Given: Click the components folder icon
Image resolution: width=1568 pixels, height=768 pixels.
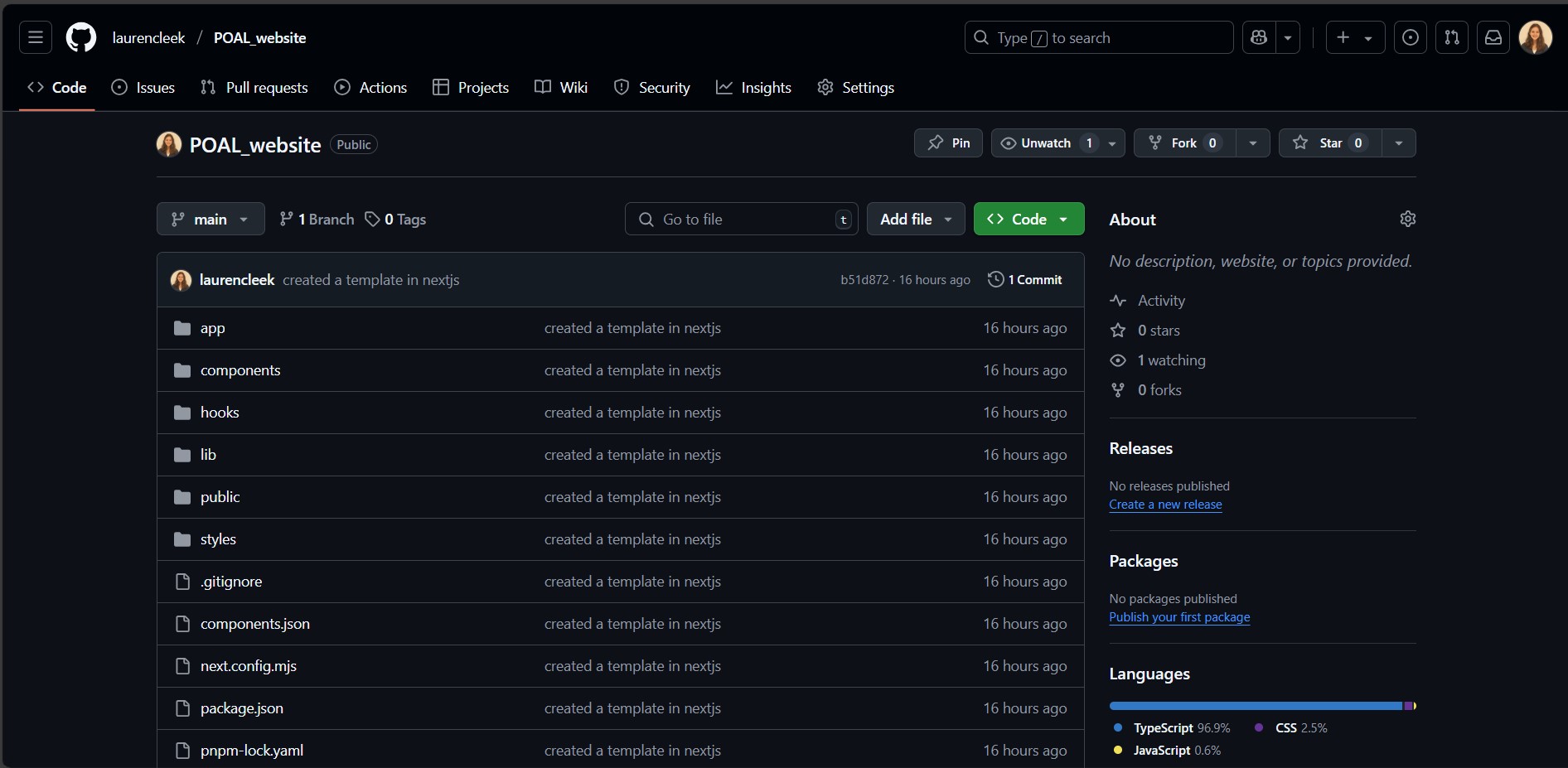Looking at the screenshot, I should click(x=182, y=370).
